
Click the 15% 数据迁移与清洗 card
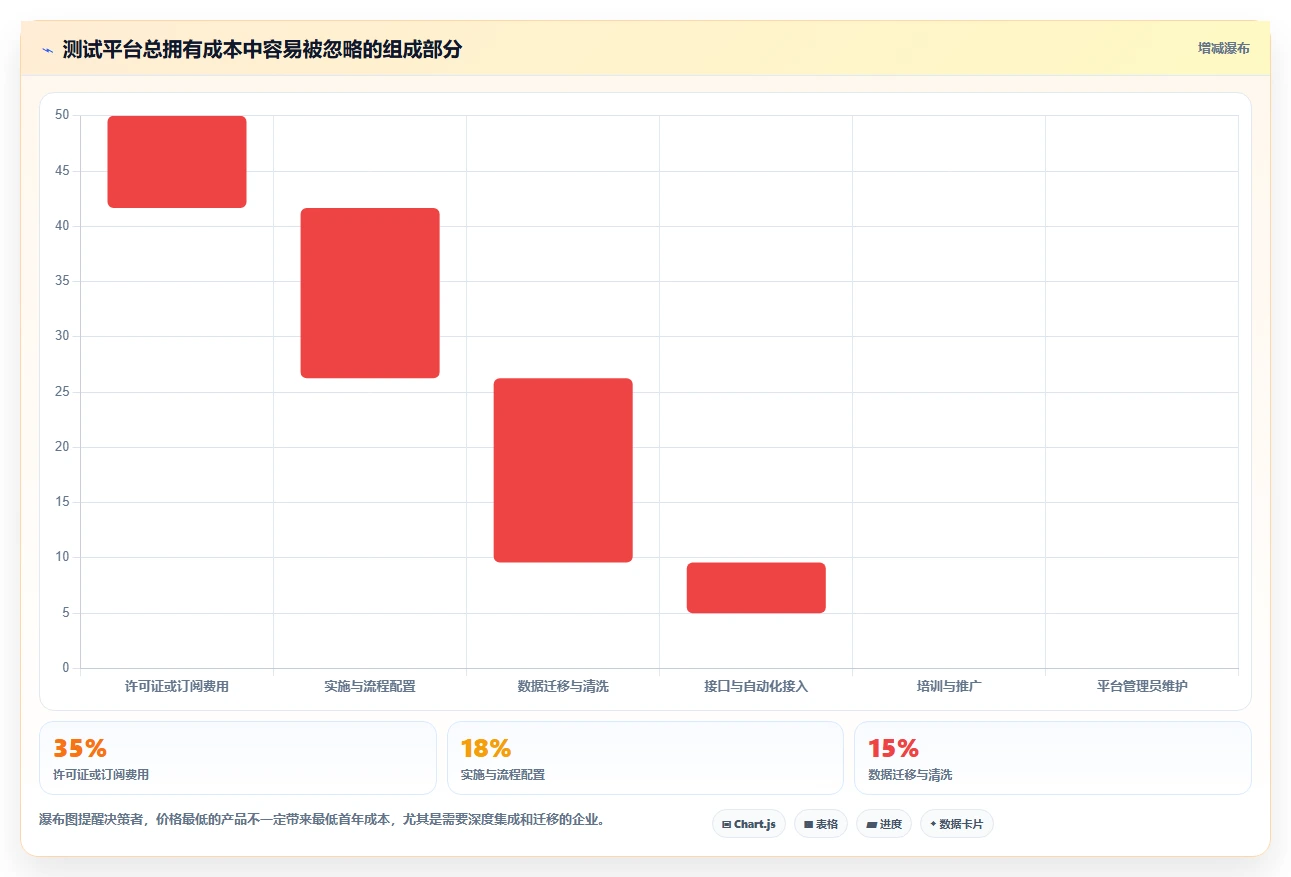1052,758
